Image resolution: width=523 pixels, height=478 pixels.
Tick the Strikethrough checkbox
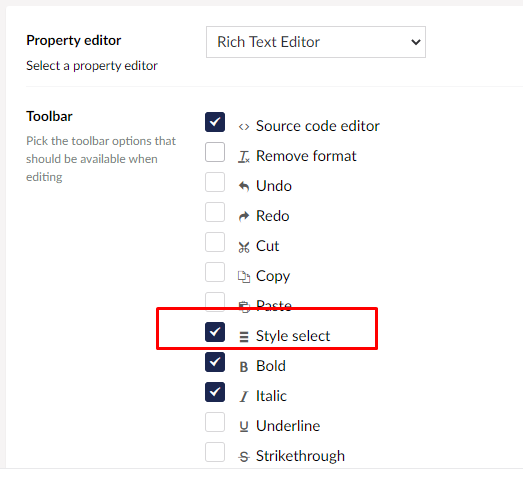coord(215,452)
